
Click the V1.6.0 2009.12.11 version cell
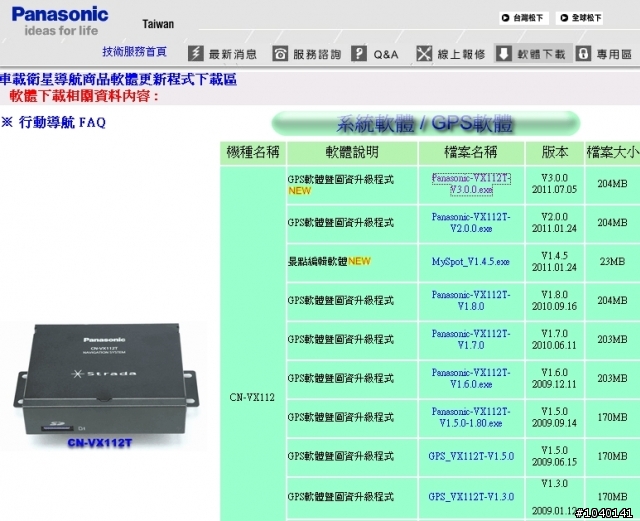point(554,379)
